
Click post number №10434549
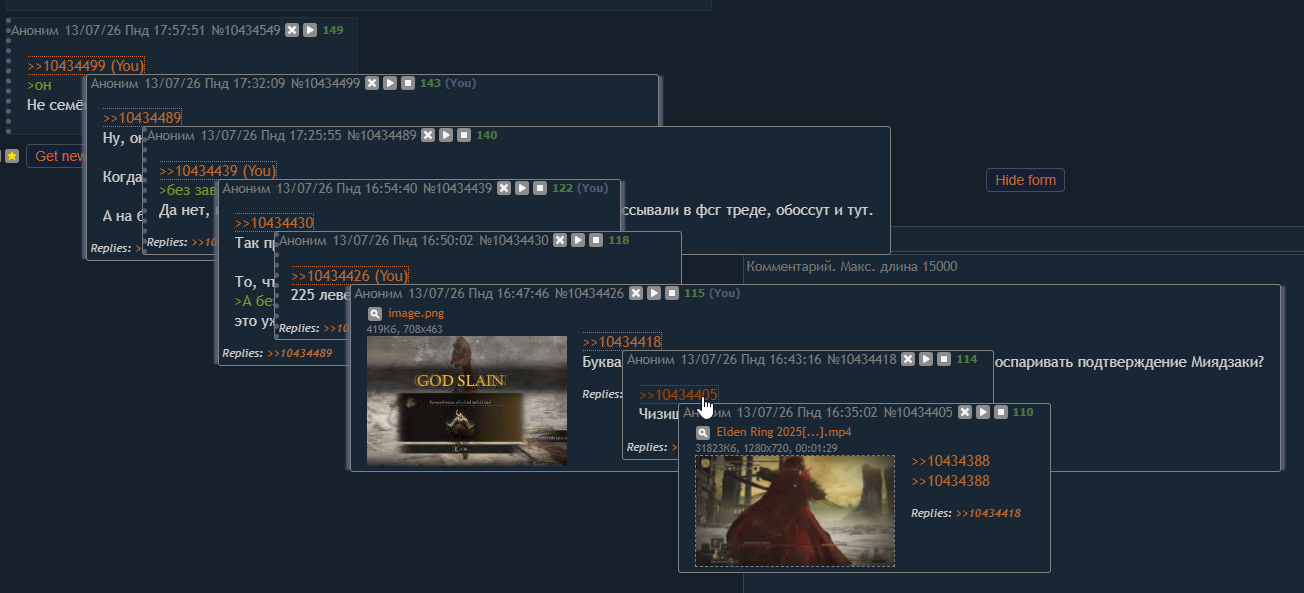coord(246,31)
